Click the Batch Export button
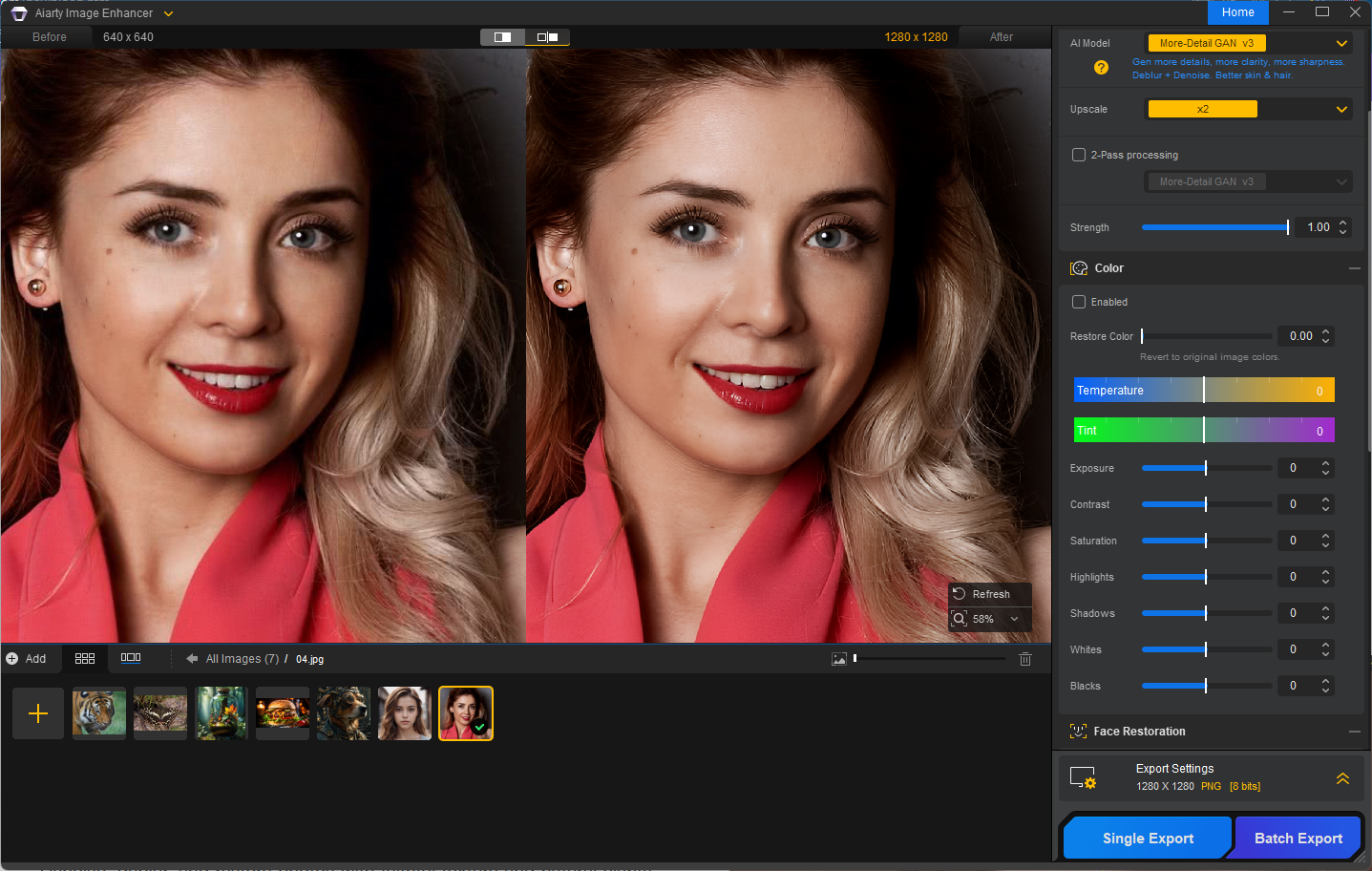 point(1298,839)
